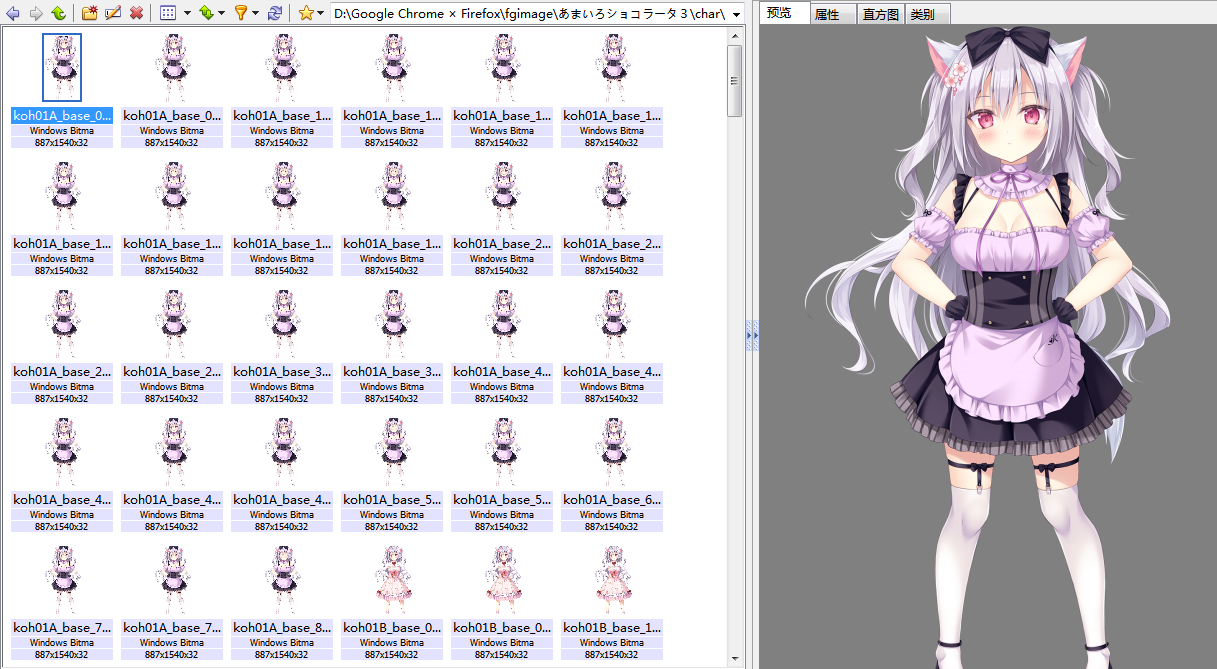1217x669 pixels.
Task: Go forward with the right arrow icon
Action: [x=36, y=13]
